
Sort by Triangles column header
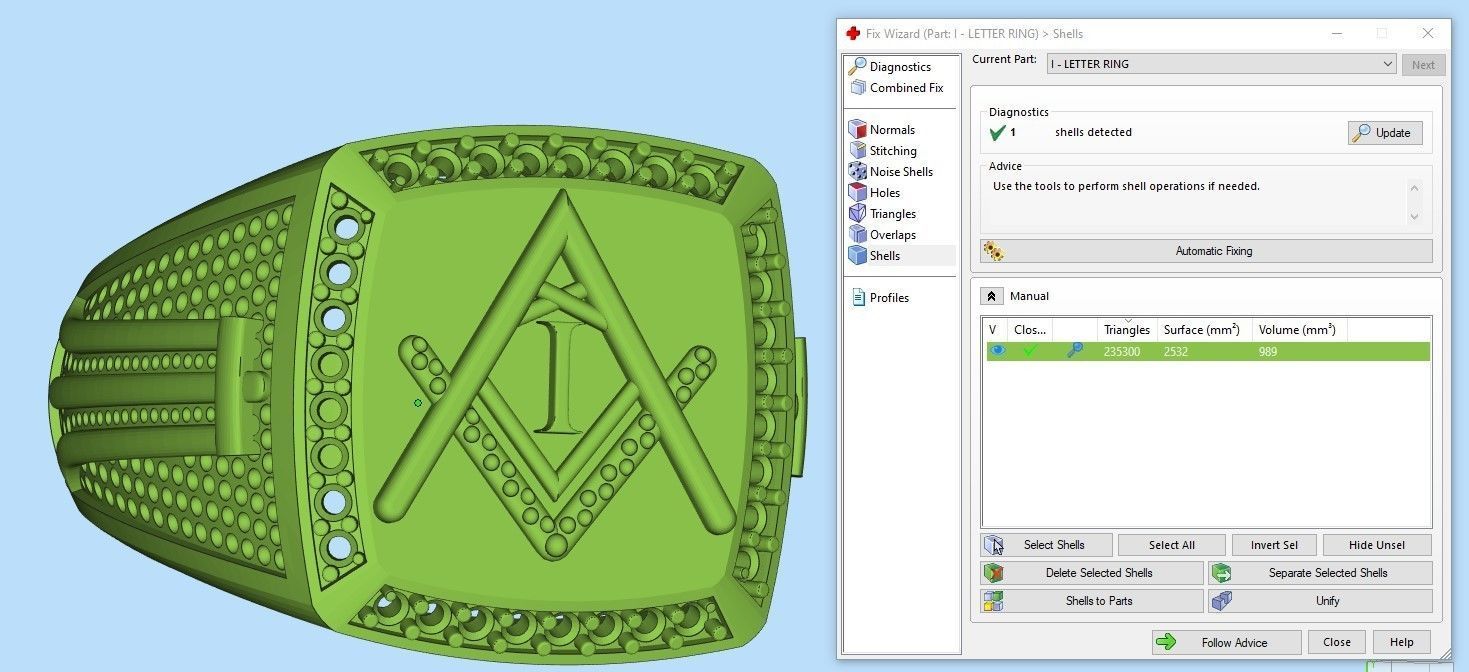(x=1127, y=330)
